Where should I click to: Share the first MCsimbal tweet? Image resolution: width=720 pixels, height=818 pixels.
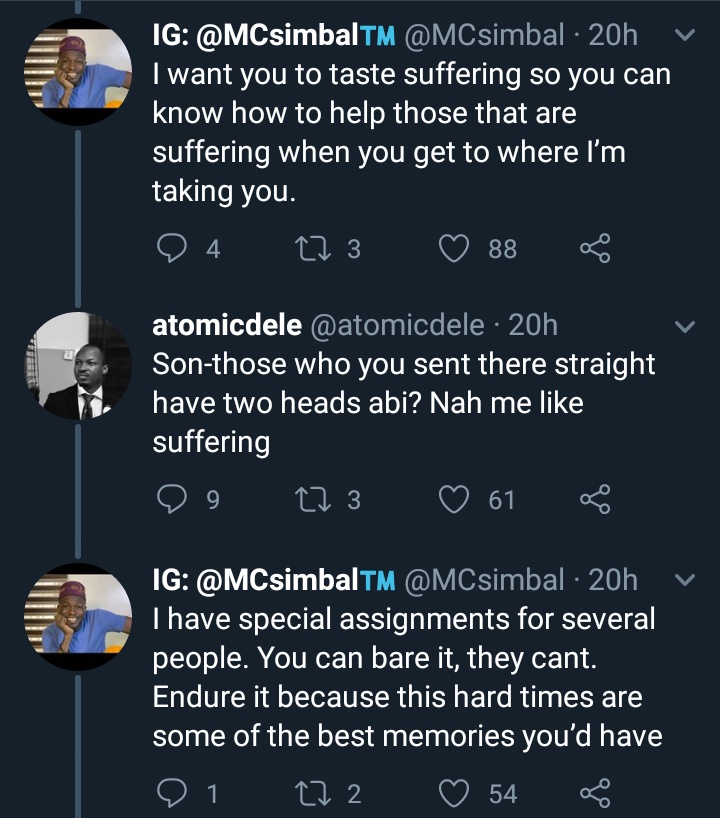click(x=595, y=248)
